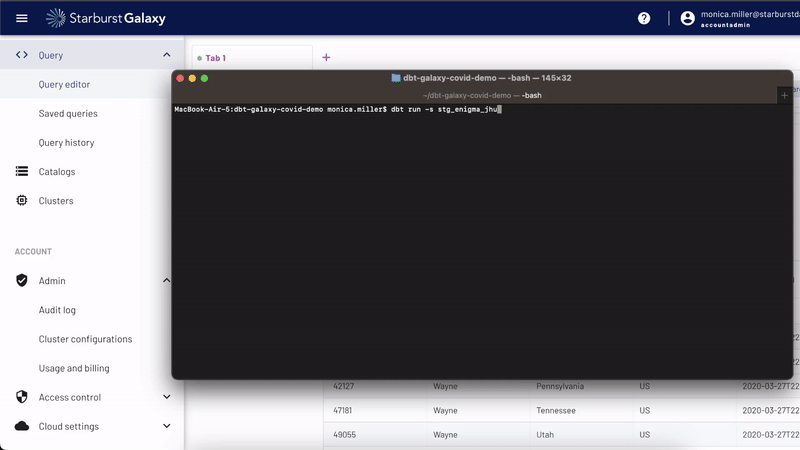Select the Cloud settings menu item

69,426
